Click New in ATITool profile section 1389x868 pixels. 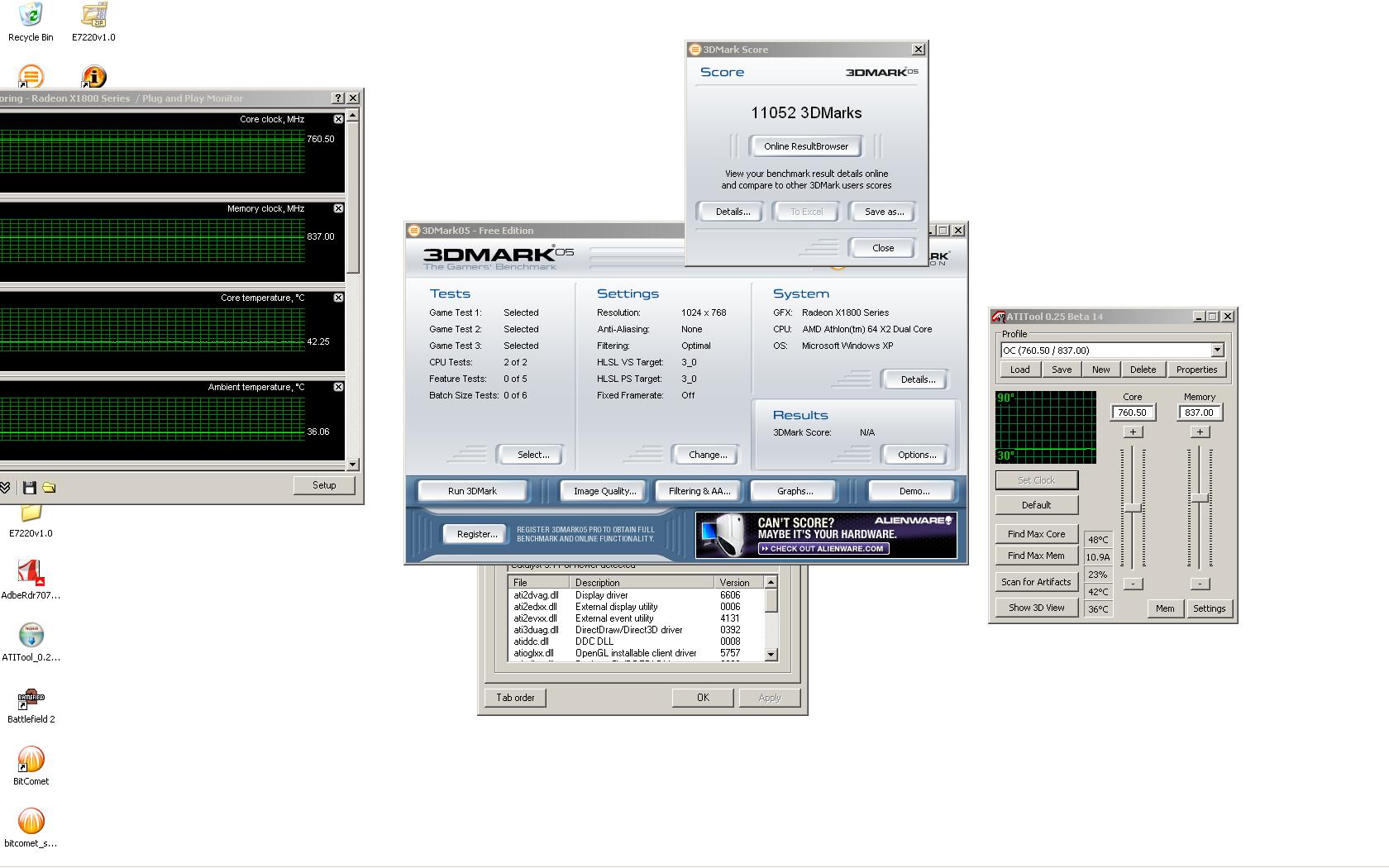1101,370
